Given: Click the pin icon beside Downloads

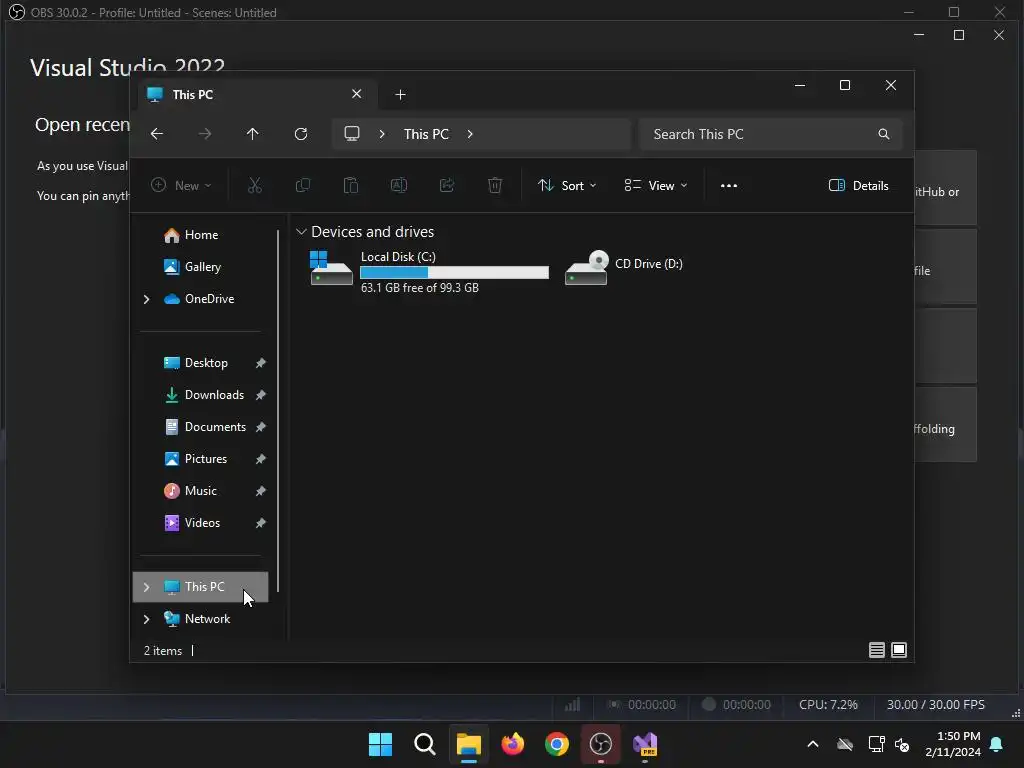Looking at the screenshot, I should click(261, 395).
